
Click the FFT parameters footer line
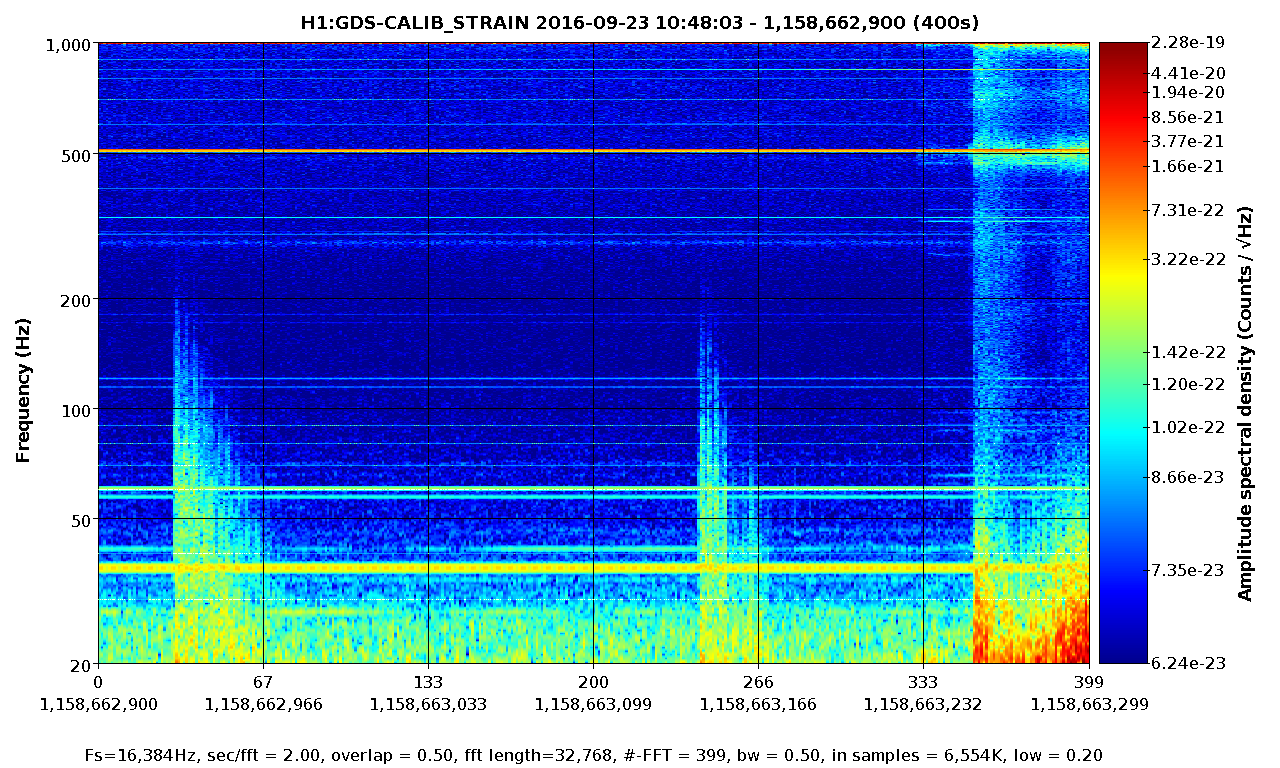pyautogui.click(x=594, y=755)
